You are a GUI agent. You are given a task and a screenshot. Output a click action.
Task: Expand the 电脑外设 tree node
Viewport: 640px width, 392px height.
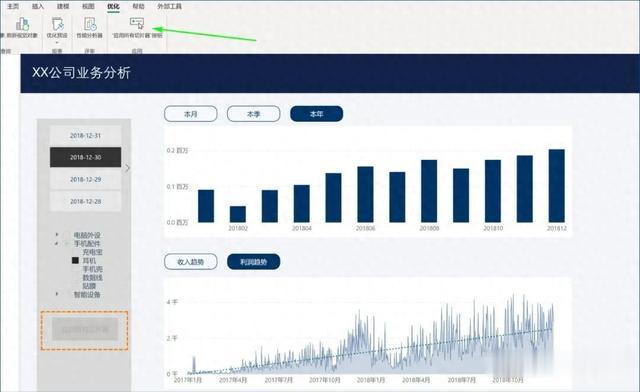coord(57,235)
